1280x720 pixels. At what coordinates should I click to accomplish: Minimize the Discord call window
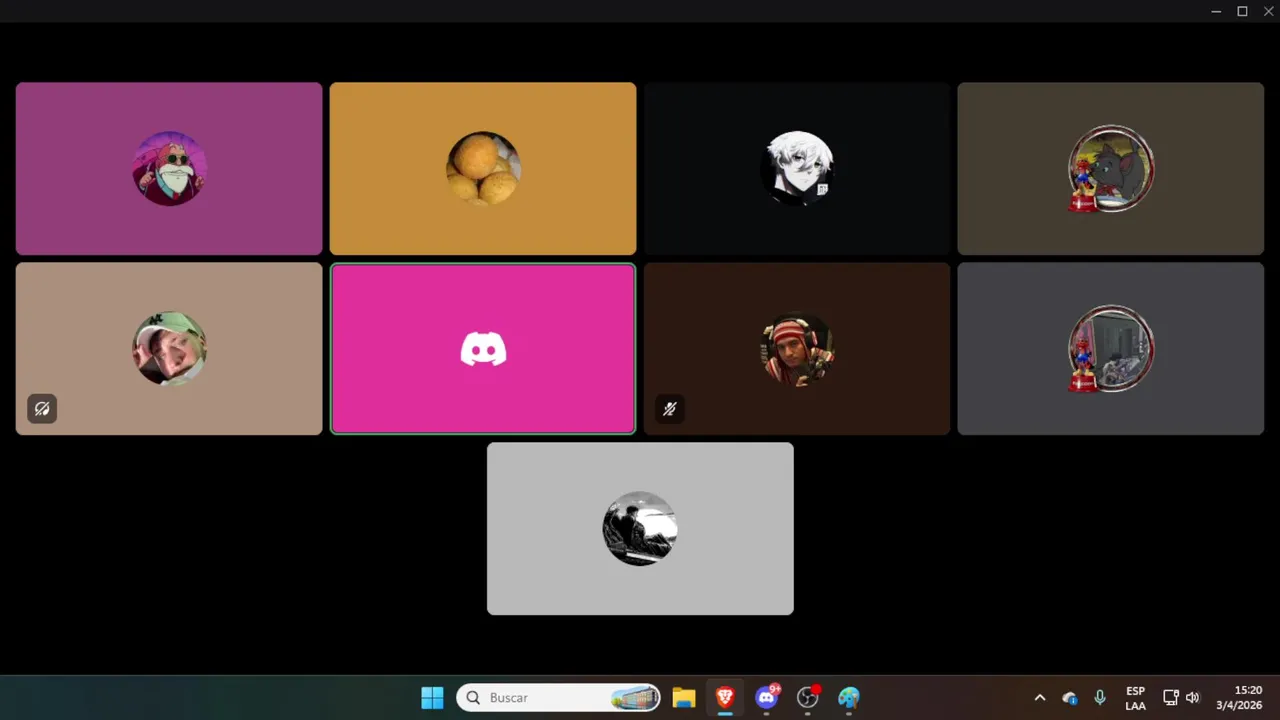tap(1216, 11)
